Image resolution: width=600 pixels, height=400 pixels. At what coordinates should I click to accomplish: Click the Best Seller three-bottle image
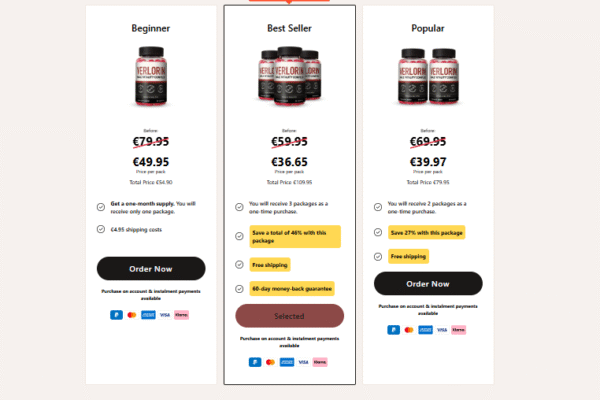[x=289, y=76]
